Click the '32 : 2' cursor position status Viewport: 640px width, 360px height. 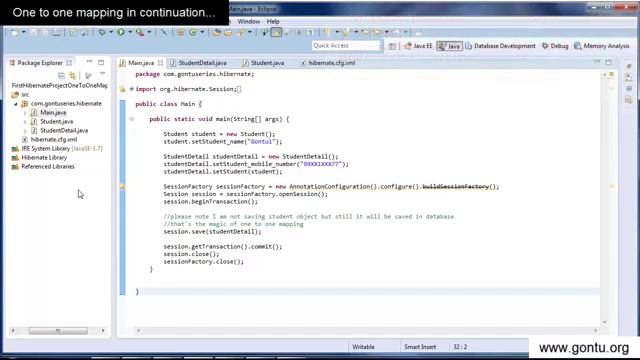pyautogui.click(x=460, y=347)
